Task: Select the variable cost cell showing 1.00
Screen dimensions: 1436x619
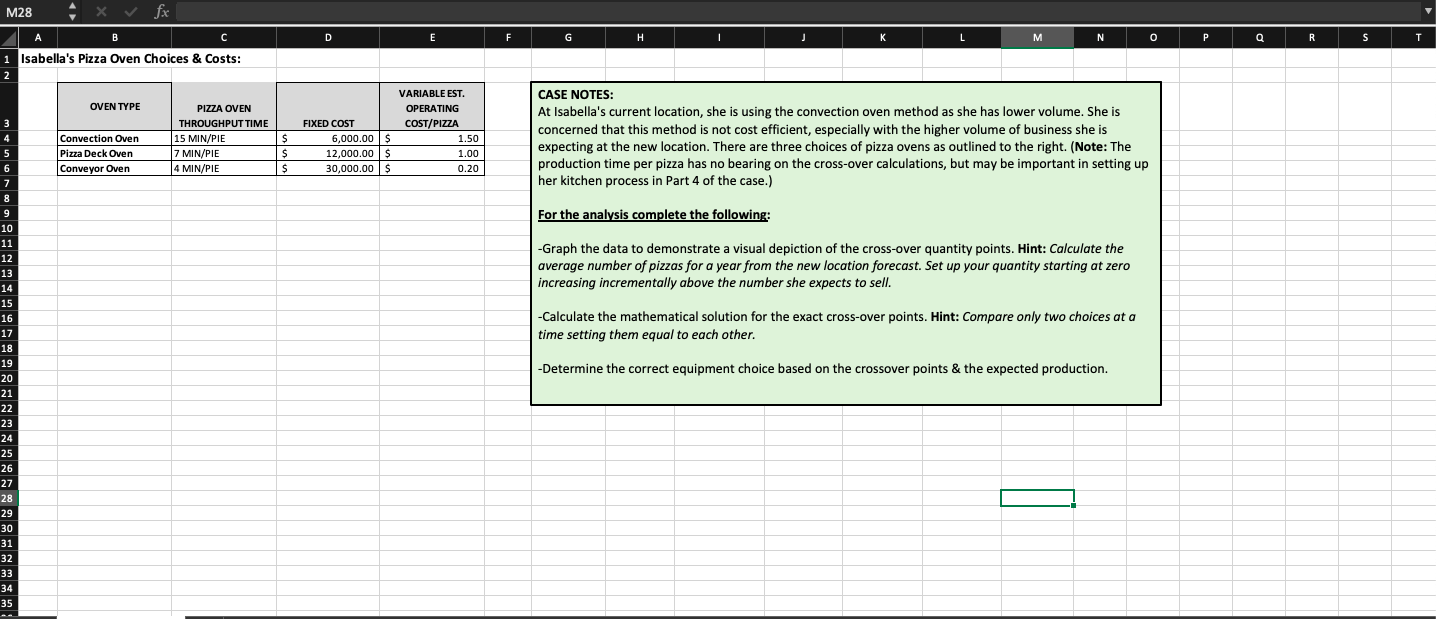Action: pyautogui.click(x=432, y=153)
